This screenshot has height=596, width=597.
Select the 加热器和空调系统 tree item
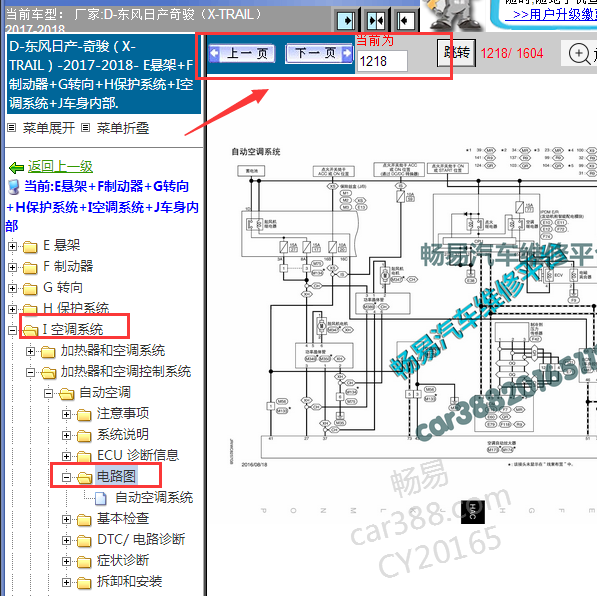click(113, 350)
